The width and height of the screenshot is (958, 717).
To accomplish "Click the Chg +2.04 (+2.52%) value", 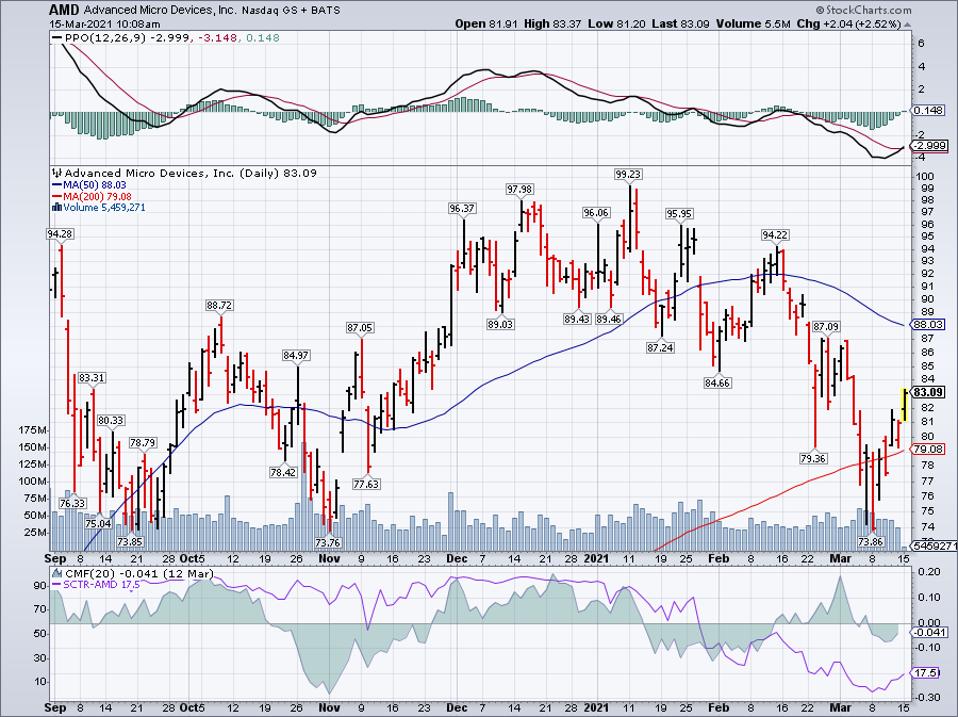I will [x=849, y=24].
